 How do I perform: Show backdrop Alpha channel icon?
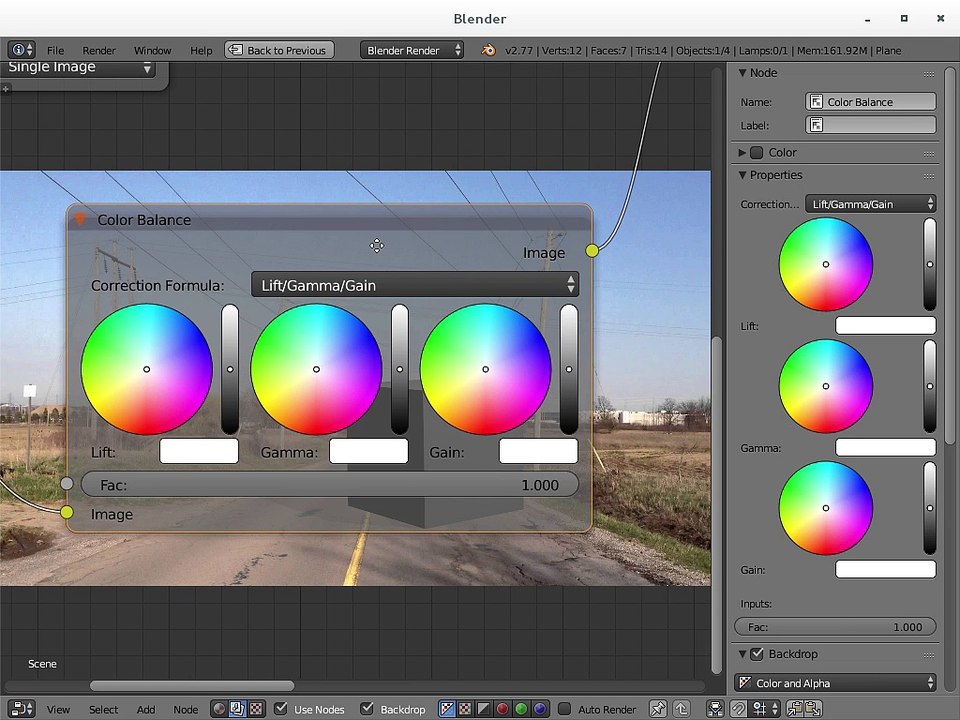click(484, 709)
